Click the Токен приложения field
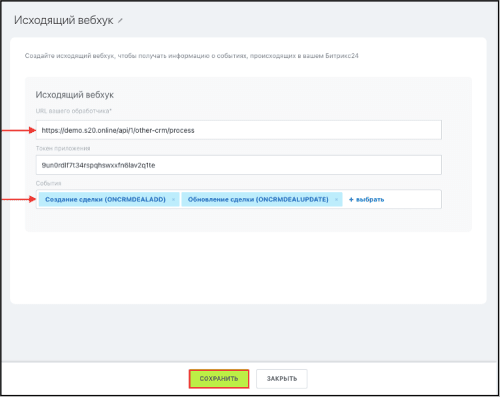This screenshot has height=397, width=500. click(x=239, y=165)
